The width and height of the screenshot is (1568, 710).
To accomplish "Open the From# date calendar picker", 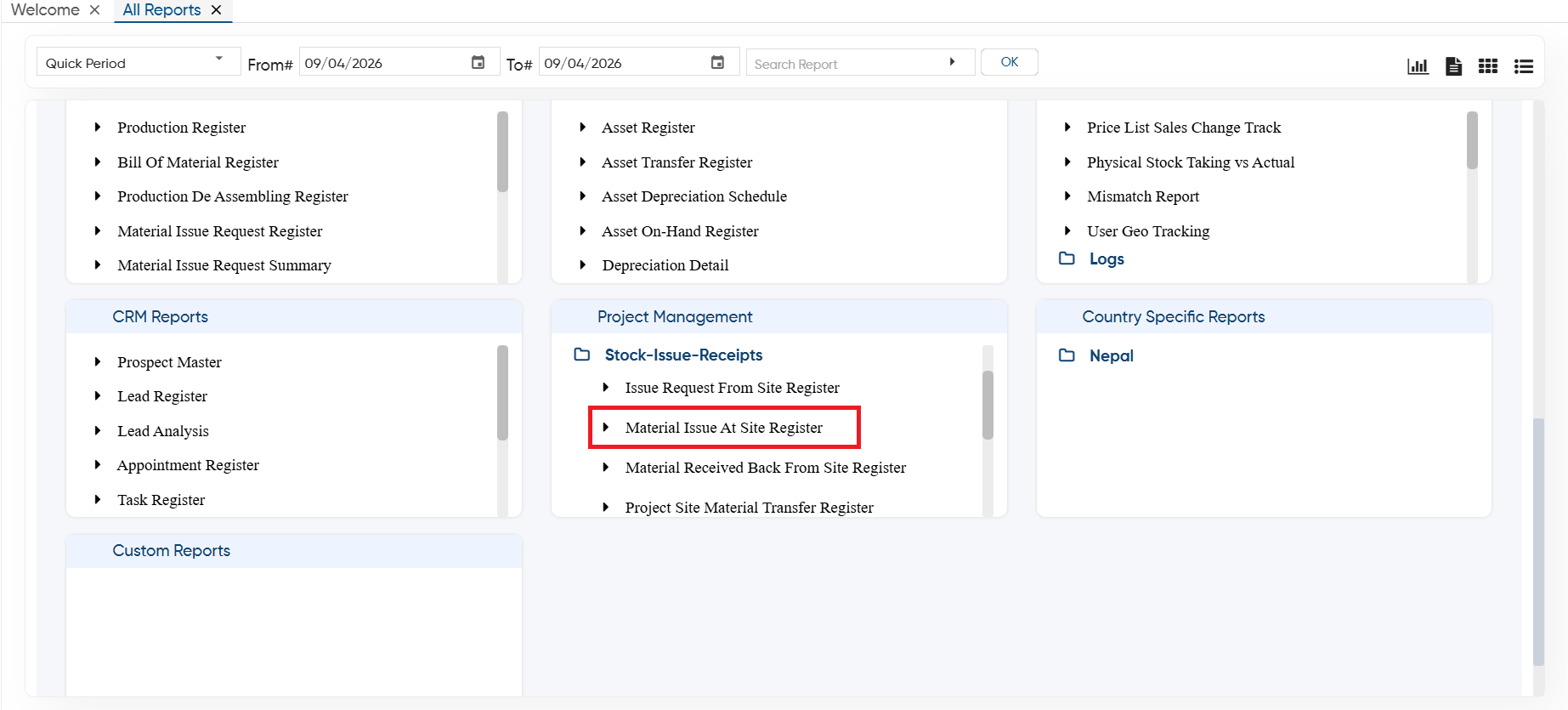I will (478, 62).
